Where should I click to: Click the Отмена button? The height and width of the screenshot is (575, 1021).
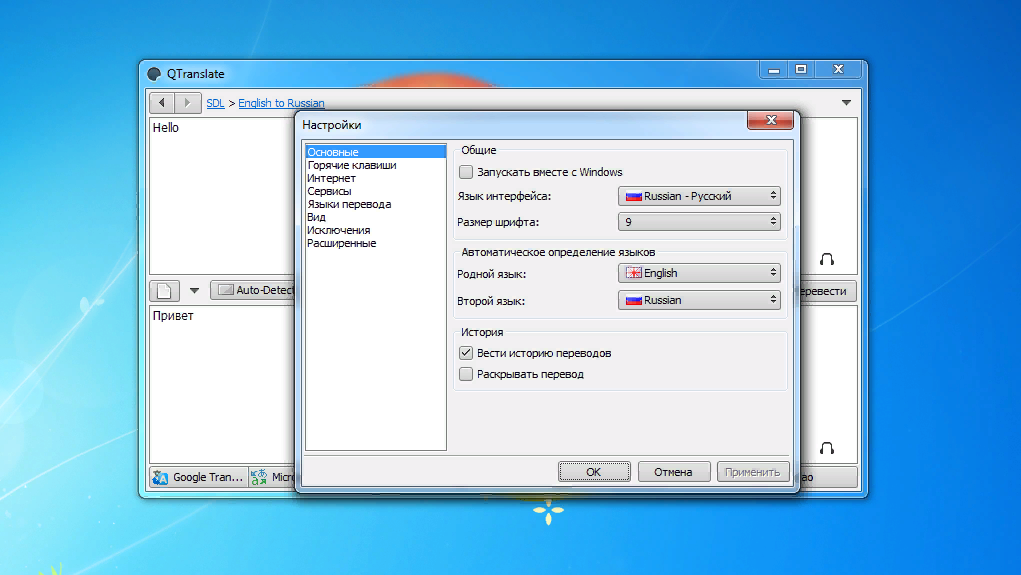point(673,471)
